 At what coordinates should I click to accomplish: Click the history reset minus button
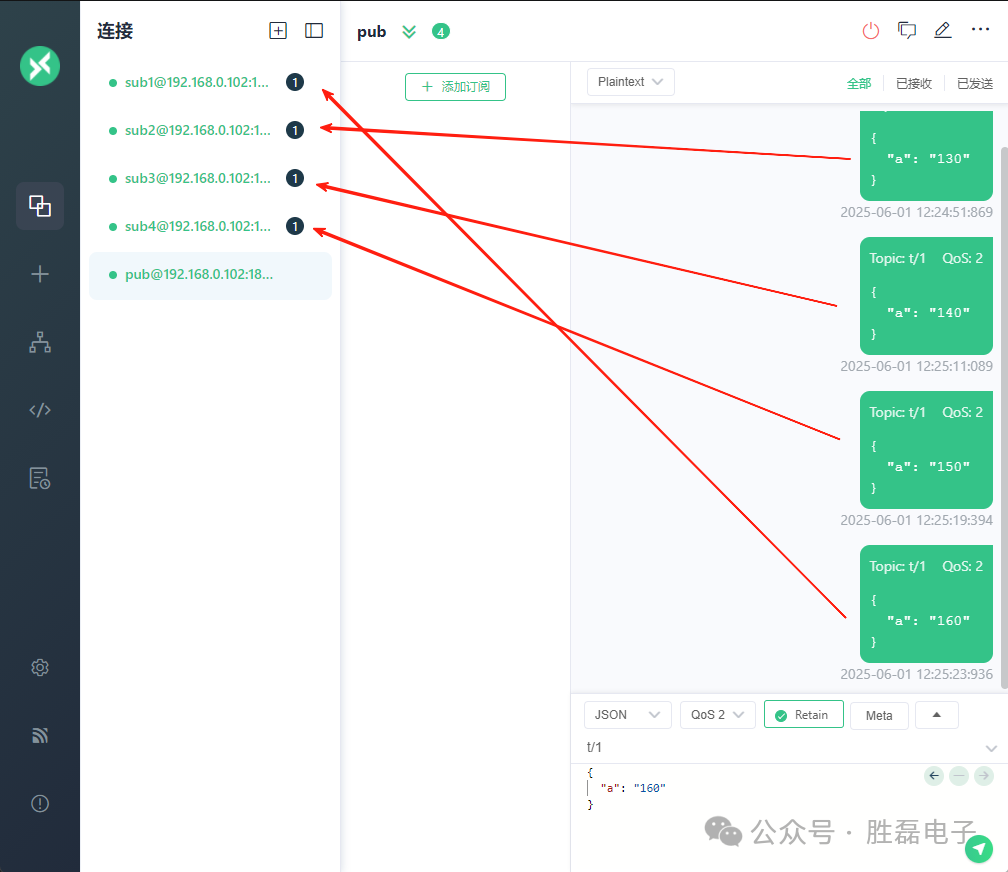point(959,776)
